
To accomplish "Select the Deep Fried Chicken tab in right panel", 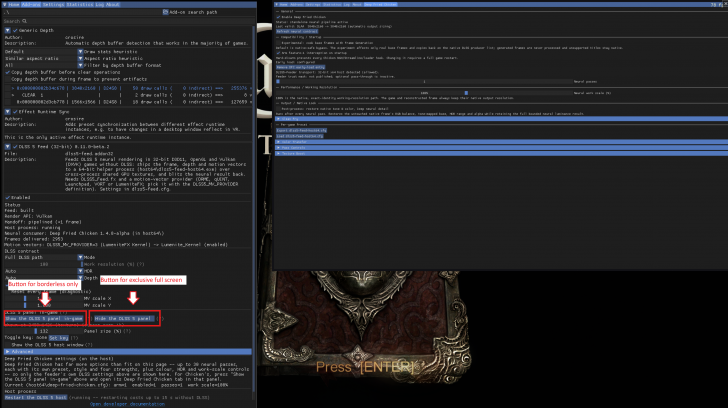I will tap(380, 4).
